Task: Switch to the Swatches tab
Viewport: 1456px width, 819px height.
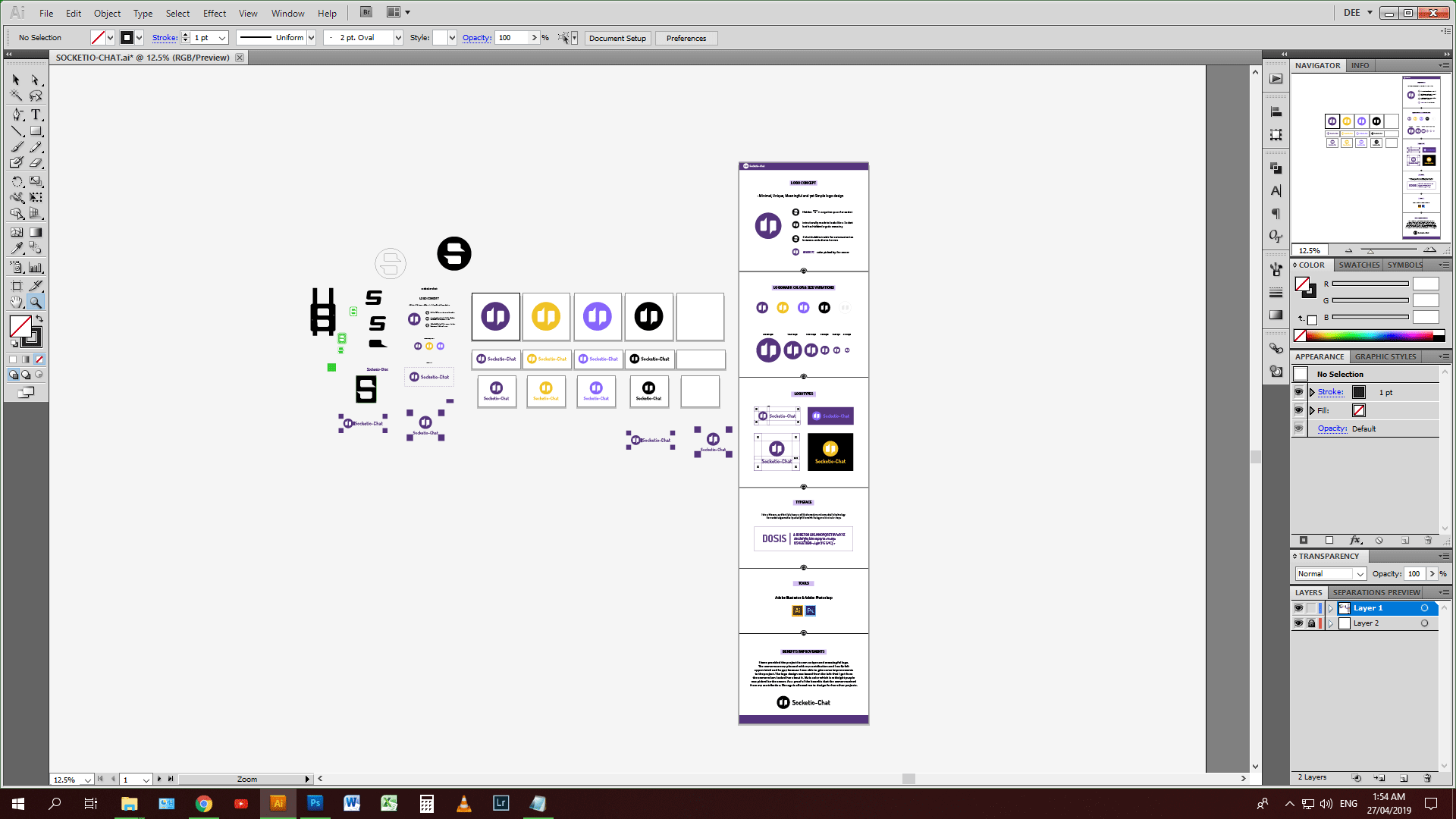Action: coord(1358,265)
